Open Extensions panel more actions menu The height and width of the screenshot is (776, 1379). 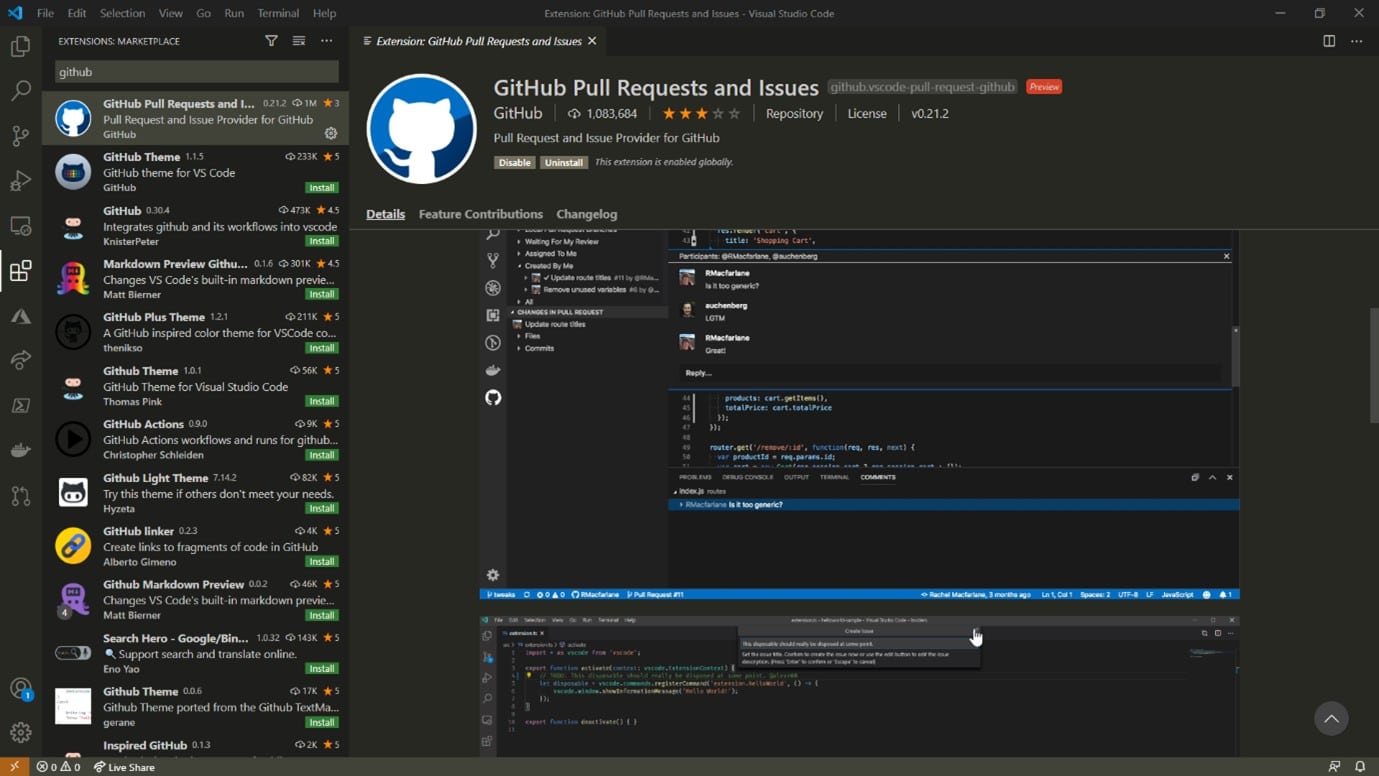pyautogui.click(x=326, y=41)
